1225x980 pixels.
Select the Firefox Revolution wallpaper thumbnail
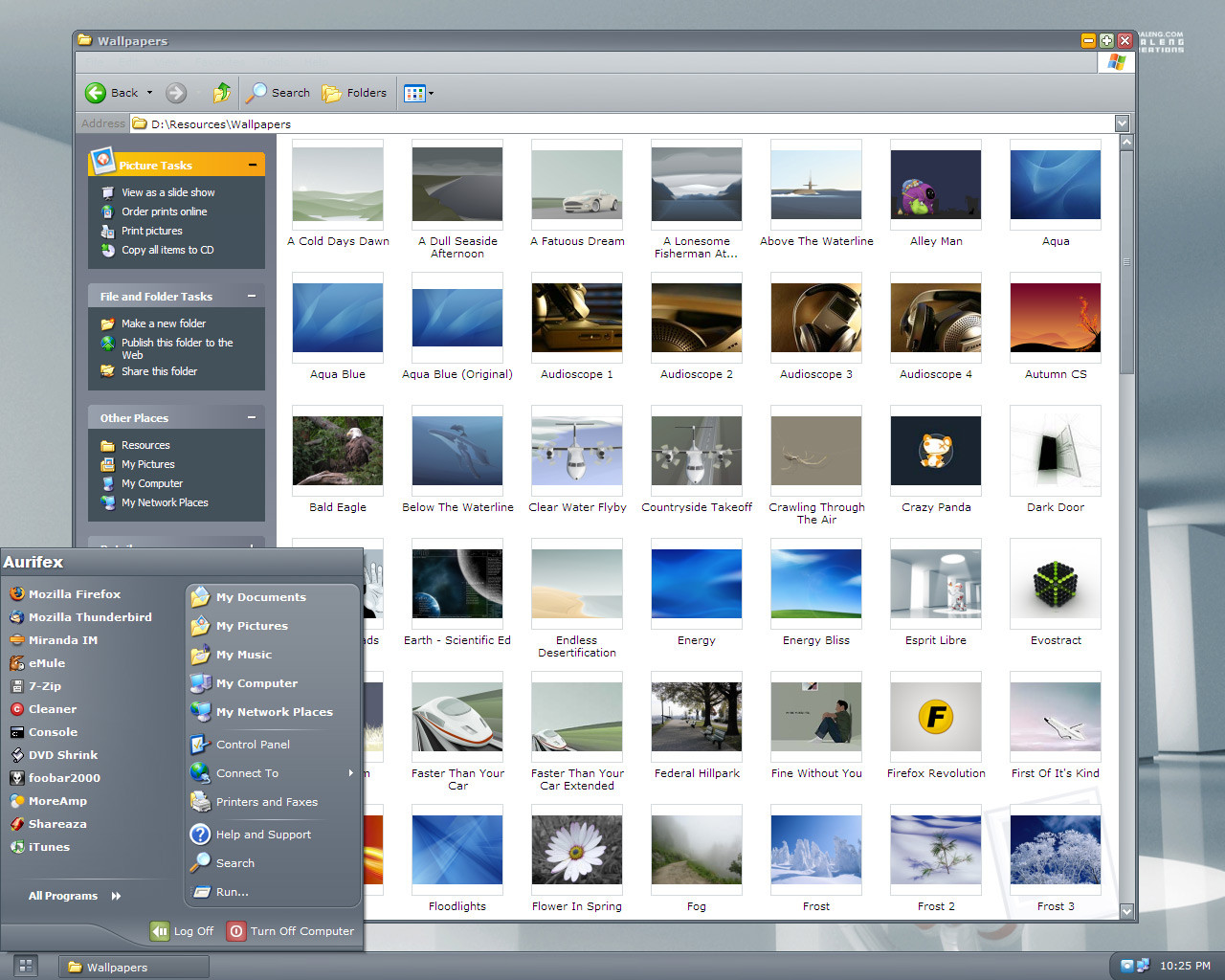pyautogui.click(x=935, y=718)
